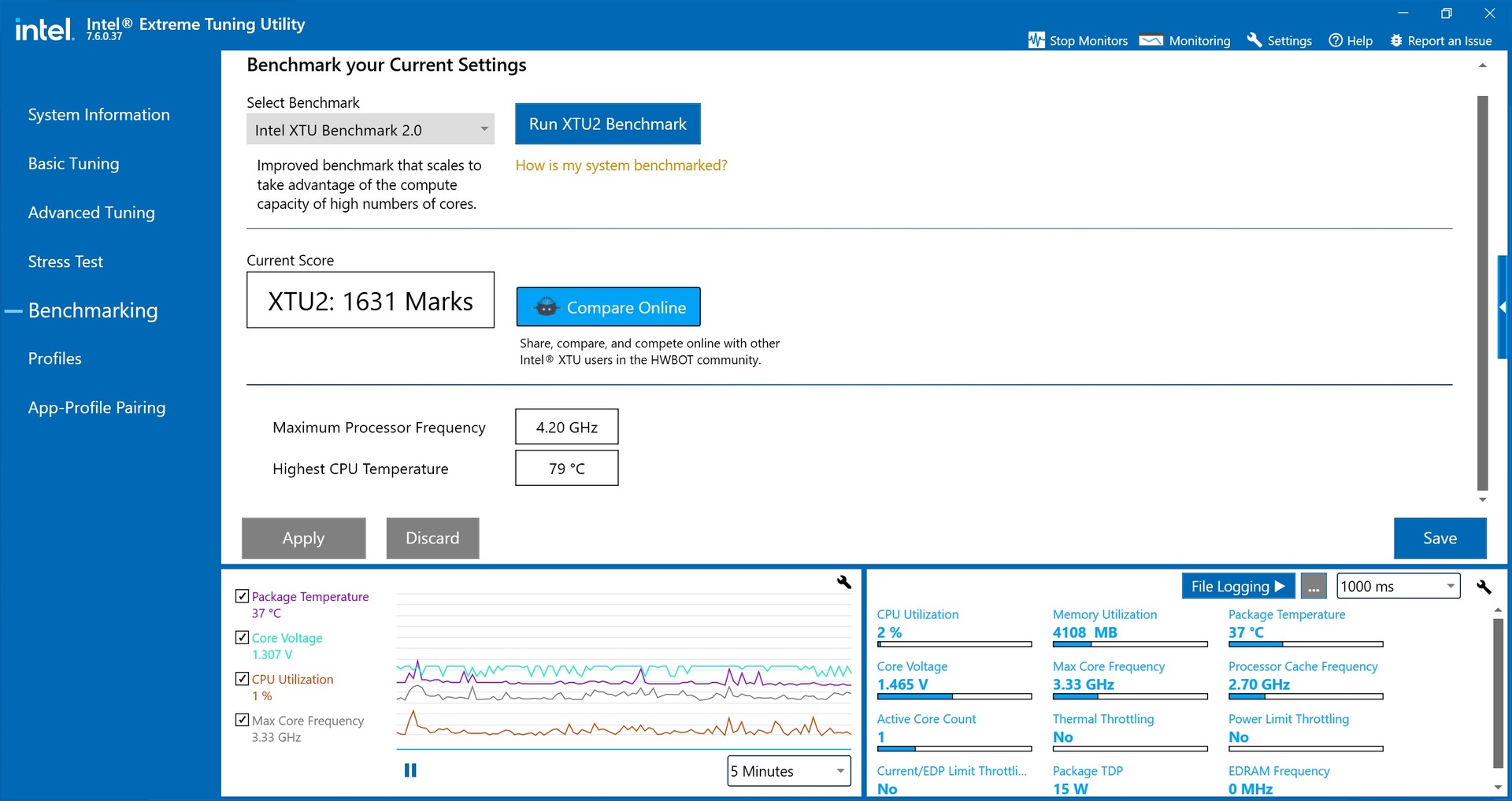1512x801 pixels.
Task: Toggle Max Core Frequency graph checkbox
Action: (242, 719)
